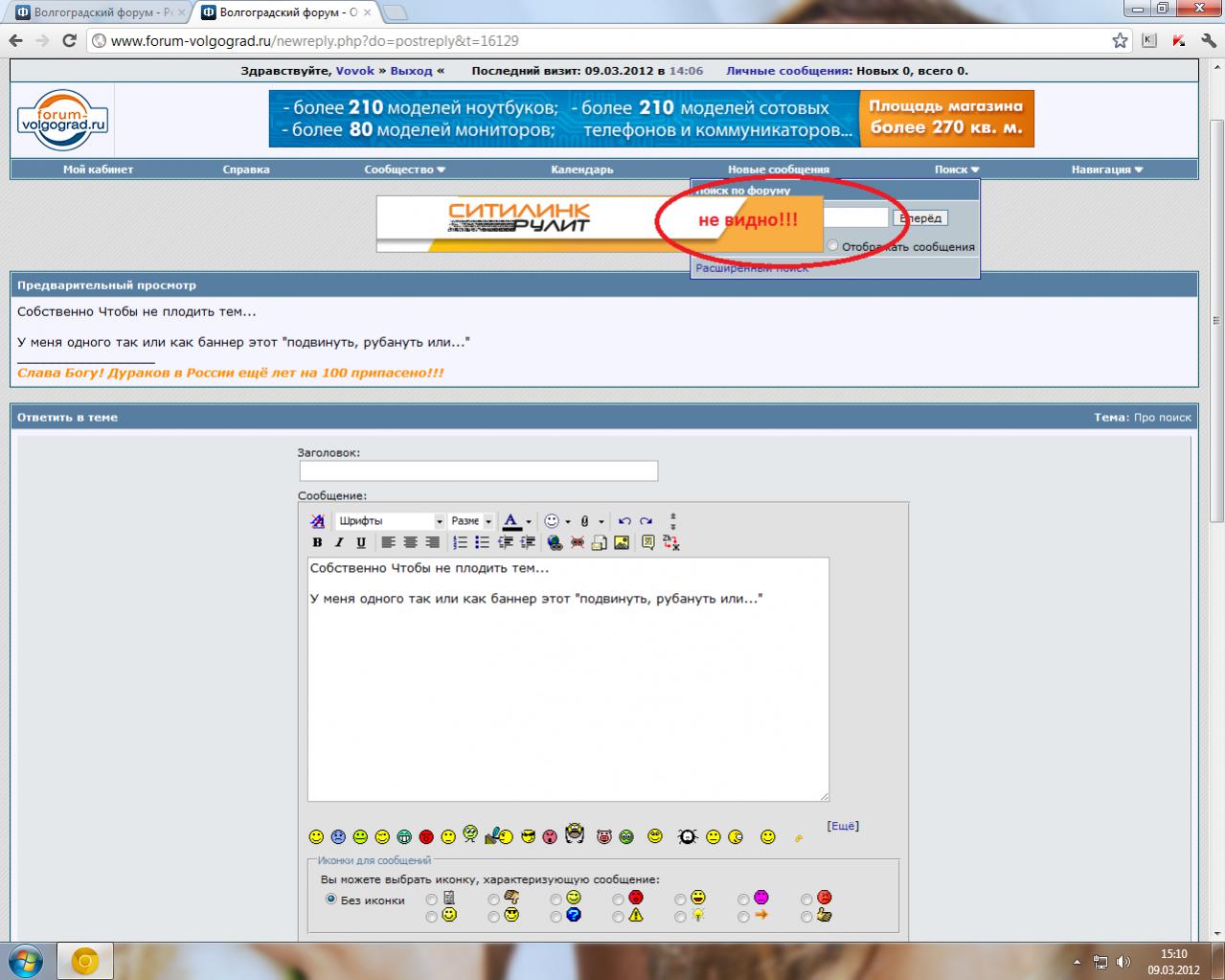The image size is (1225, 980).
Task: Open 'Мой кабинет' in forum navbar
Action: tap(98, 170)
